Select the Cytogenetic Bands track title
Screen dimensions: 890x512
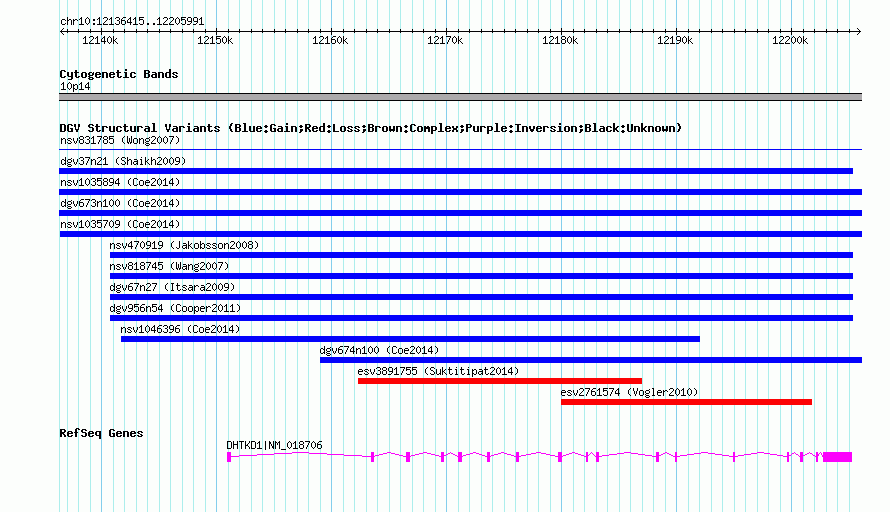(x=119, y=74)
